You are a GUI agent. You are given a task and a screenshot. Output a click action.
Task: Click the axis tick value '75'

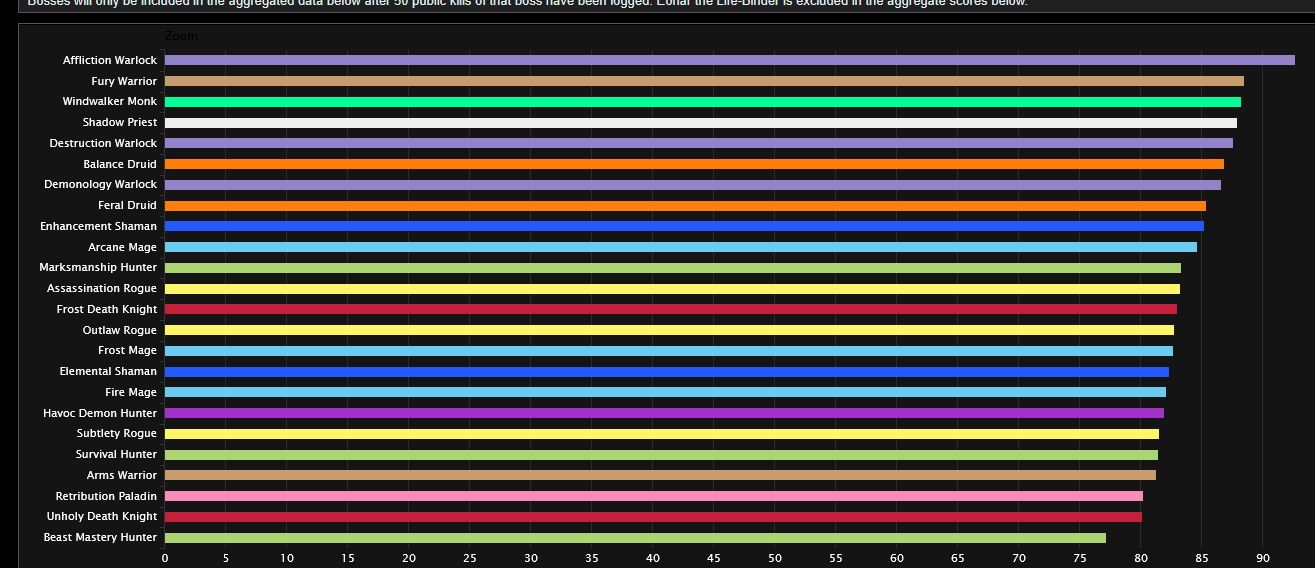(1080, 559)
